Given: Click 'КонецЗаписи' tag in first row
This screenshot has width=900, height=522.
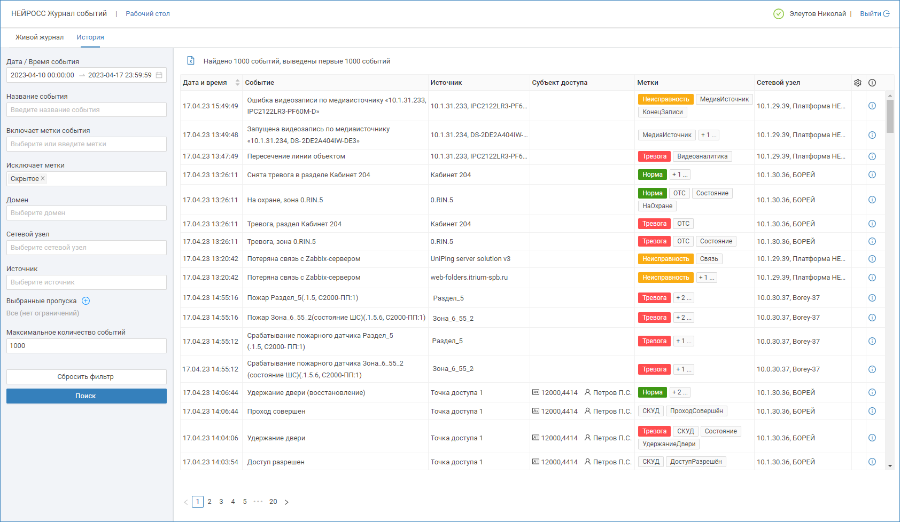Looking at the screenshot, I should click(663, 112).
